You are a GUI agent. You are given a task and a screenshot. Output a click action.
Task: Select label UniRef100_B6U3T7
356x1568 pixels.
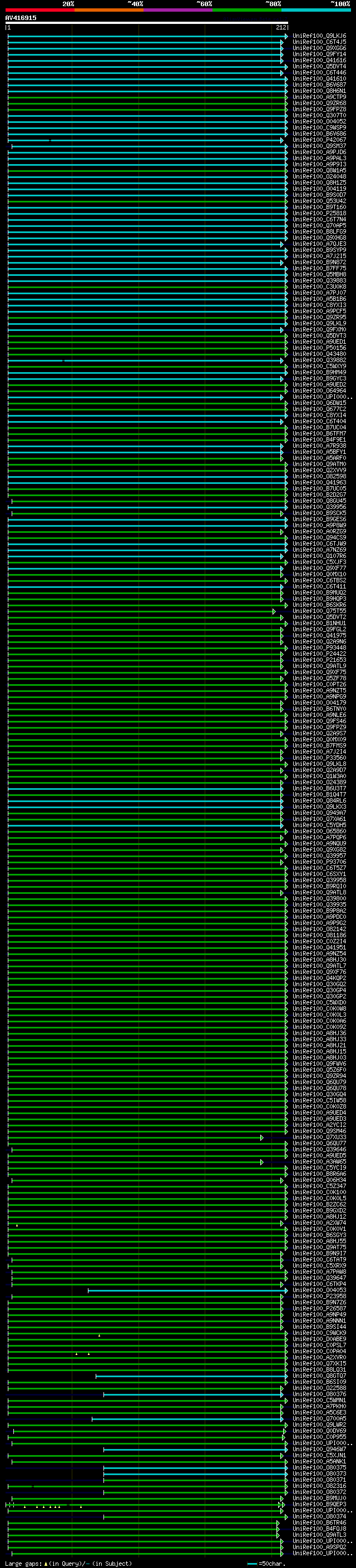(x=319, y=788)
